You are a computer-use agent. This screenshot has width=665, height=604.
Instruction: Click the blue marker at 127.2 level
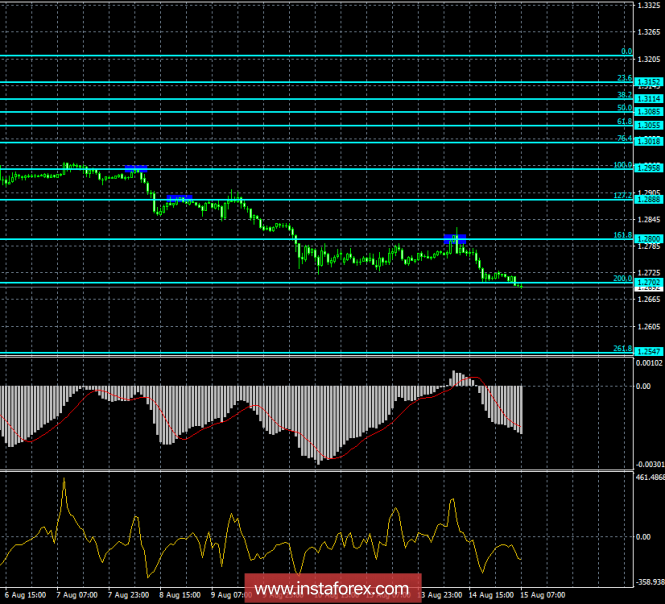point(180,198)
